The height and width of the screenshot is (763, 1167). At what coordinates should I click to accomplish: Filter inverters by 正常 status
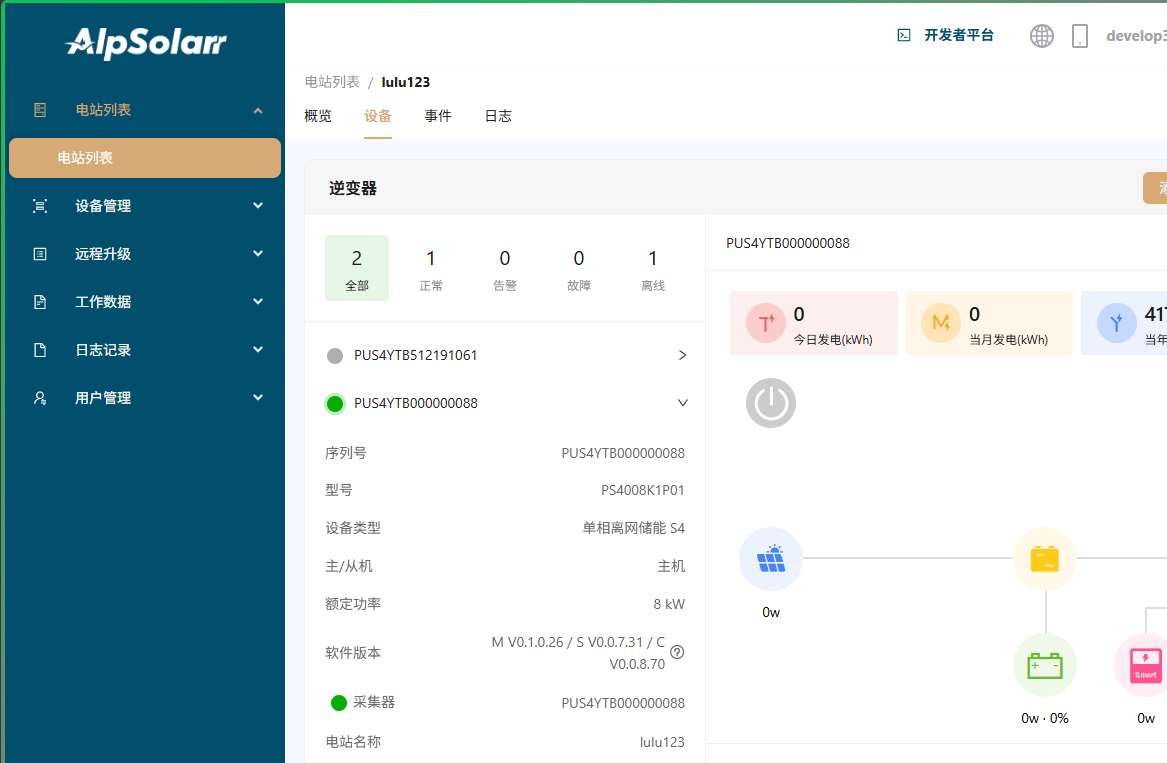click(431, 268)
